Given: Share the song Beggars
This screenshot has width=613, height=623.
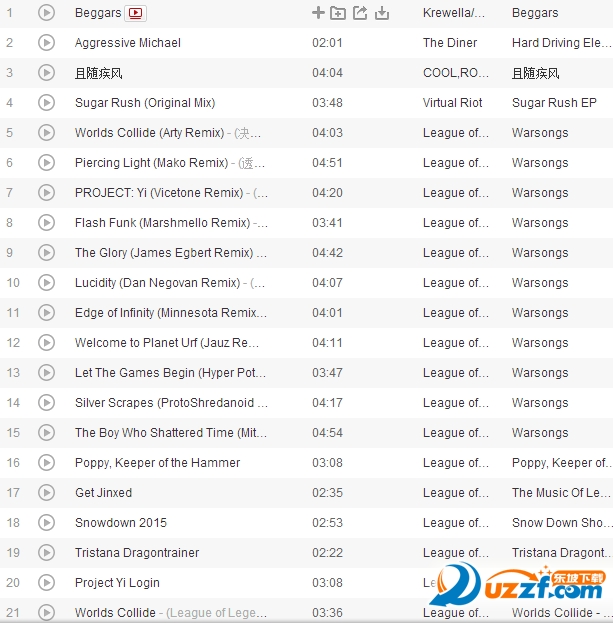Looking at the screenshot, I should pyautogui.click(x=360, y=13).
